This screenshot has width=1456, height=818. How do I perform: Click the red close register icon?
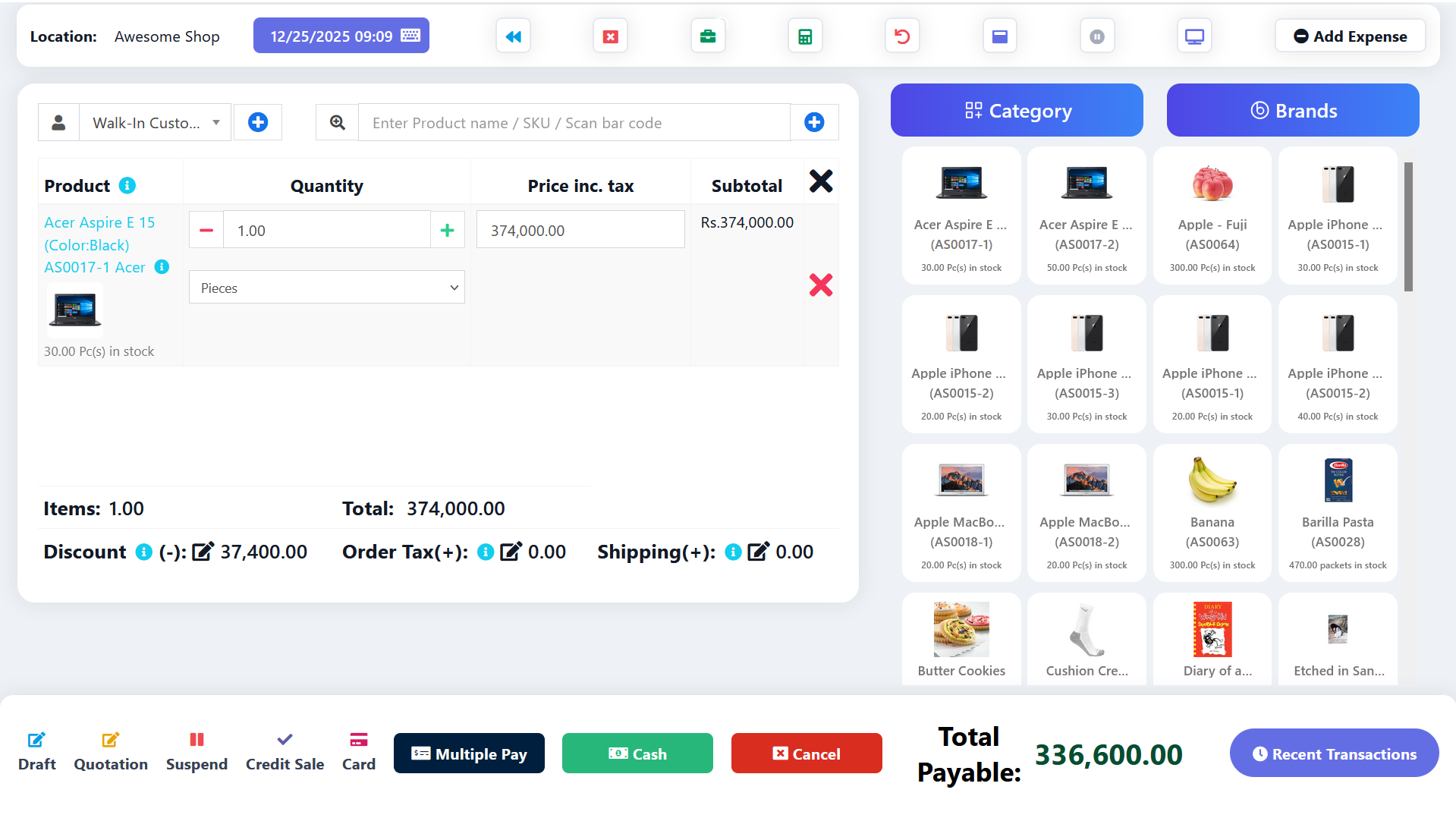pyautogui.click(x=610, y=36)
